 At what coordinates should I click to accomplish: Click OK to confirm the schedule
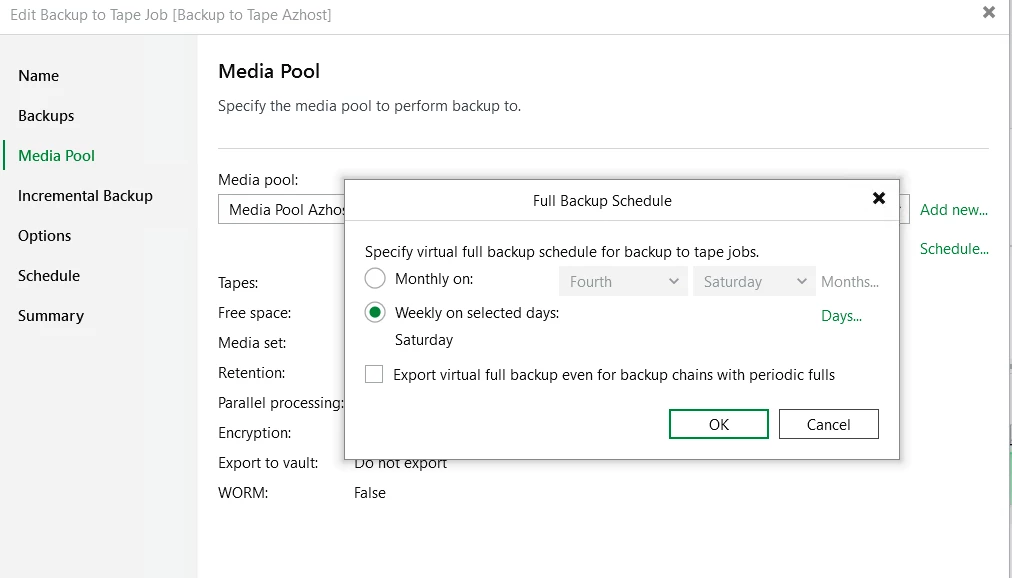pos(718,424)
